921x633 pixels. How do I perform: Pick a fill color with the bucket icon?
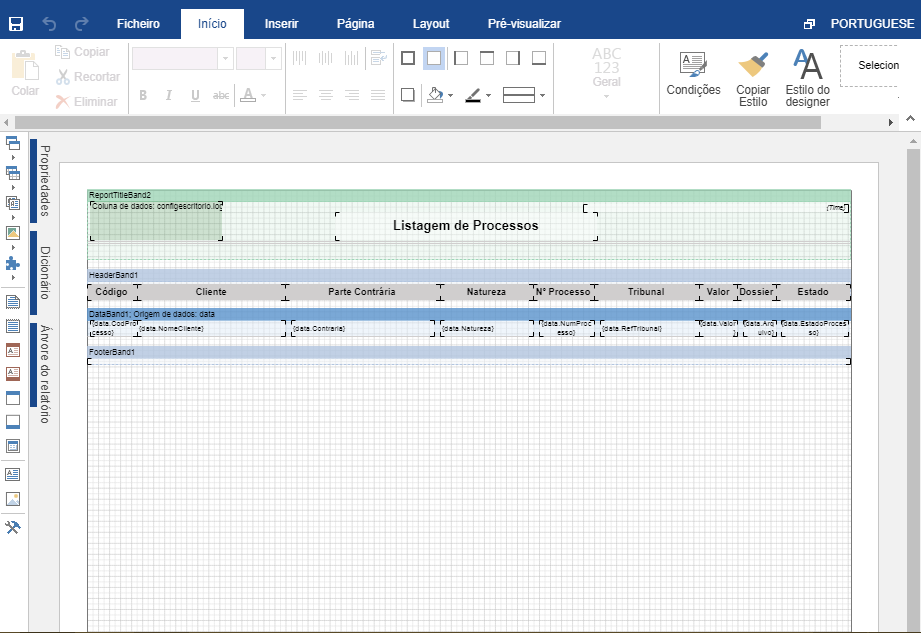pos(435,95)
